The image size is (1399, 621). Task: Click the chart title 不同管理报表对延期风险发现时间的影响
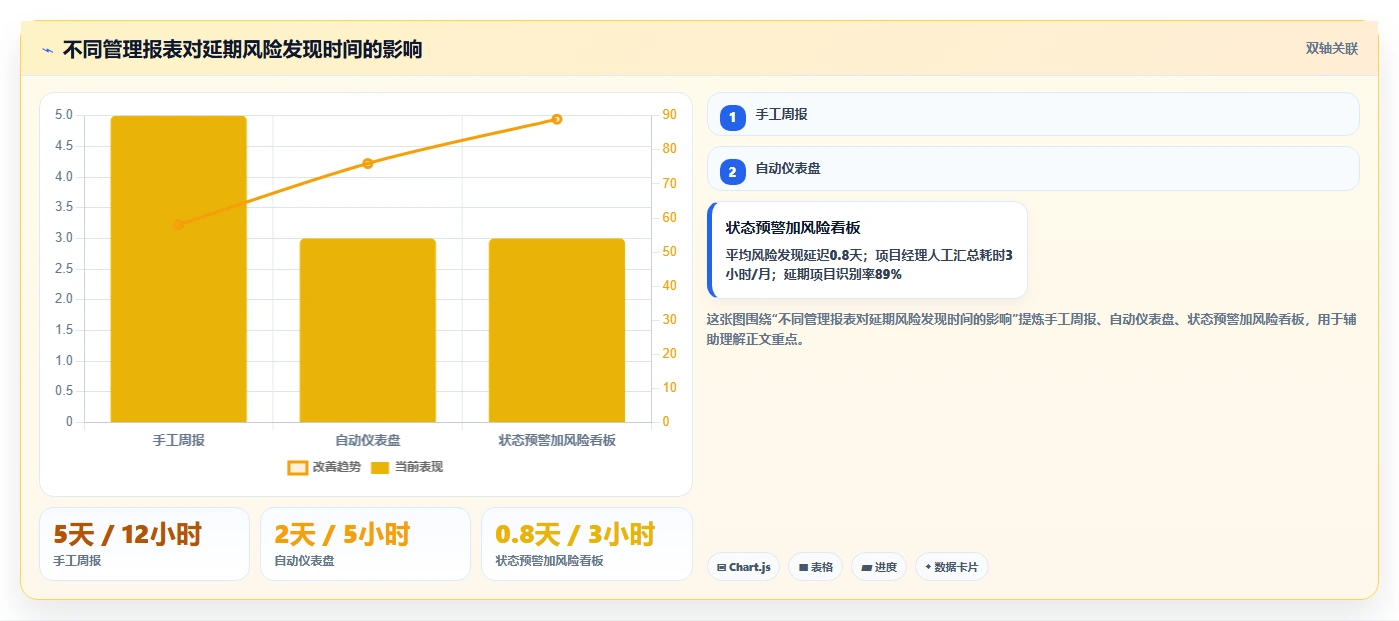coord(242,49)
